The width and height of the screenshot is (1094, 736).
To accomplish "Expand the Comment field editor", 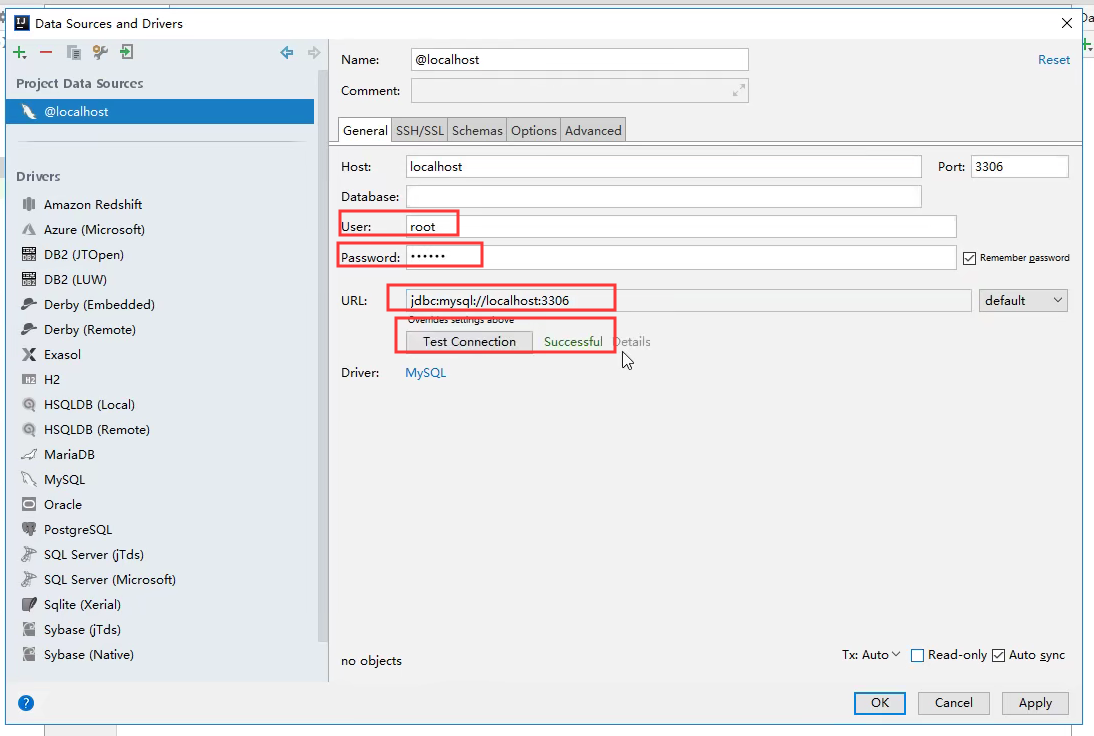I will pos(739,91).
